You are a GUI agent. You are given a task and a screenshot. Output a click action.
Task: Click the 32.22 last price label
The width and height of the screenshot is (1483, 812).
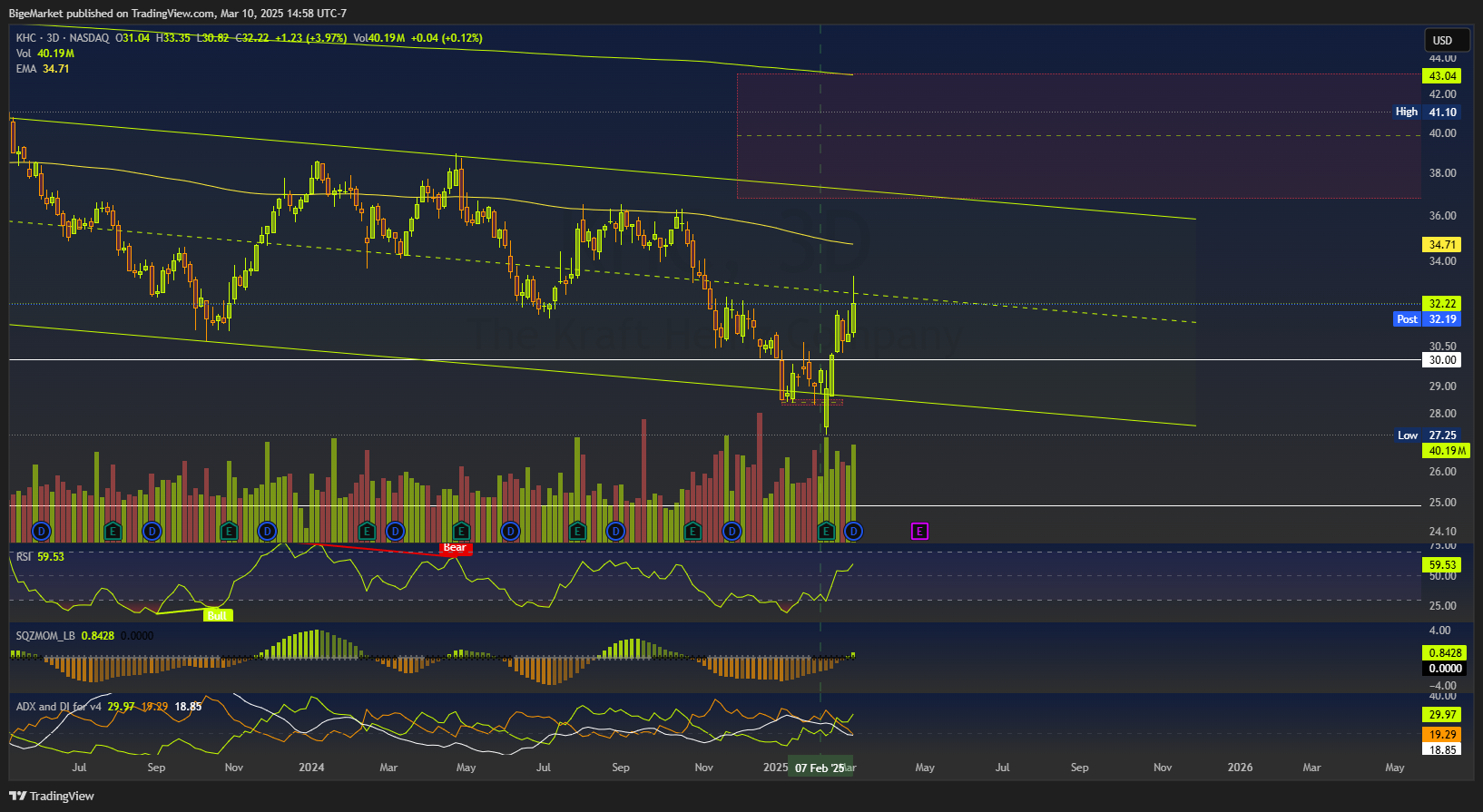[x=1442, y=304]
